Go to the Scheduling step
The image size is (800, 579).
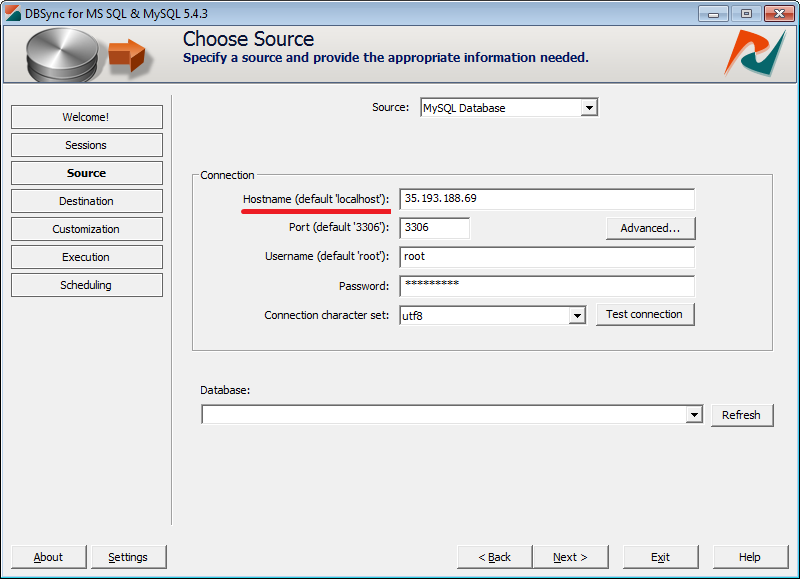[87, 285]
